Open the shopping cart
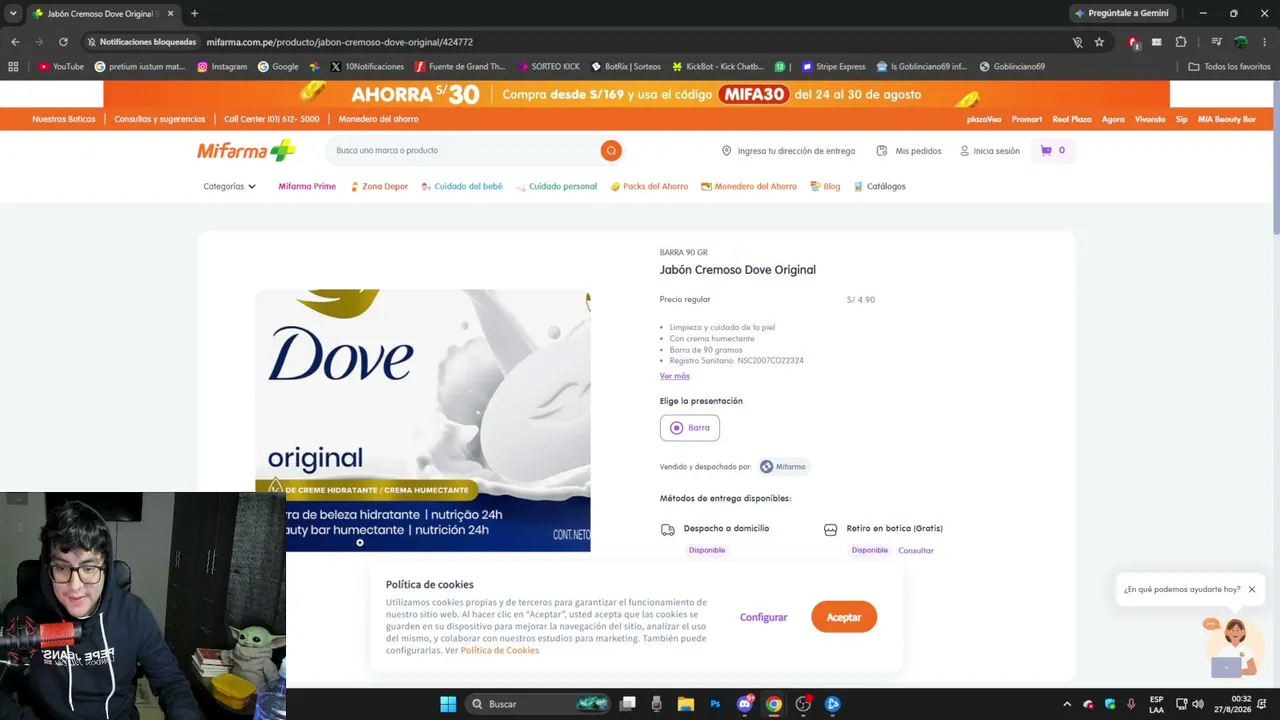The image size is (1280, 720). [x=1052, y=150]
